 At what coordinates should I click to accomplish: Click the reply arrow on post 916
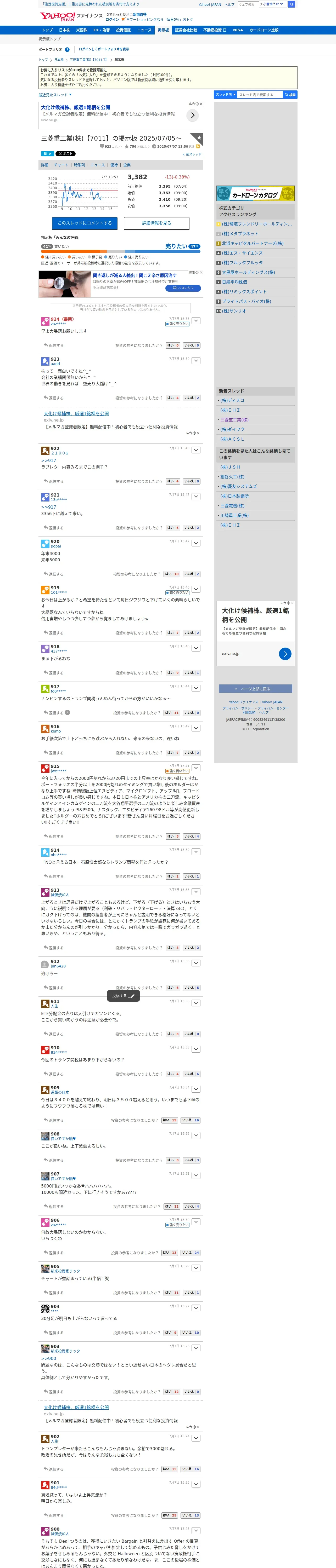(46, 753)
